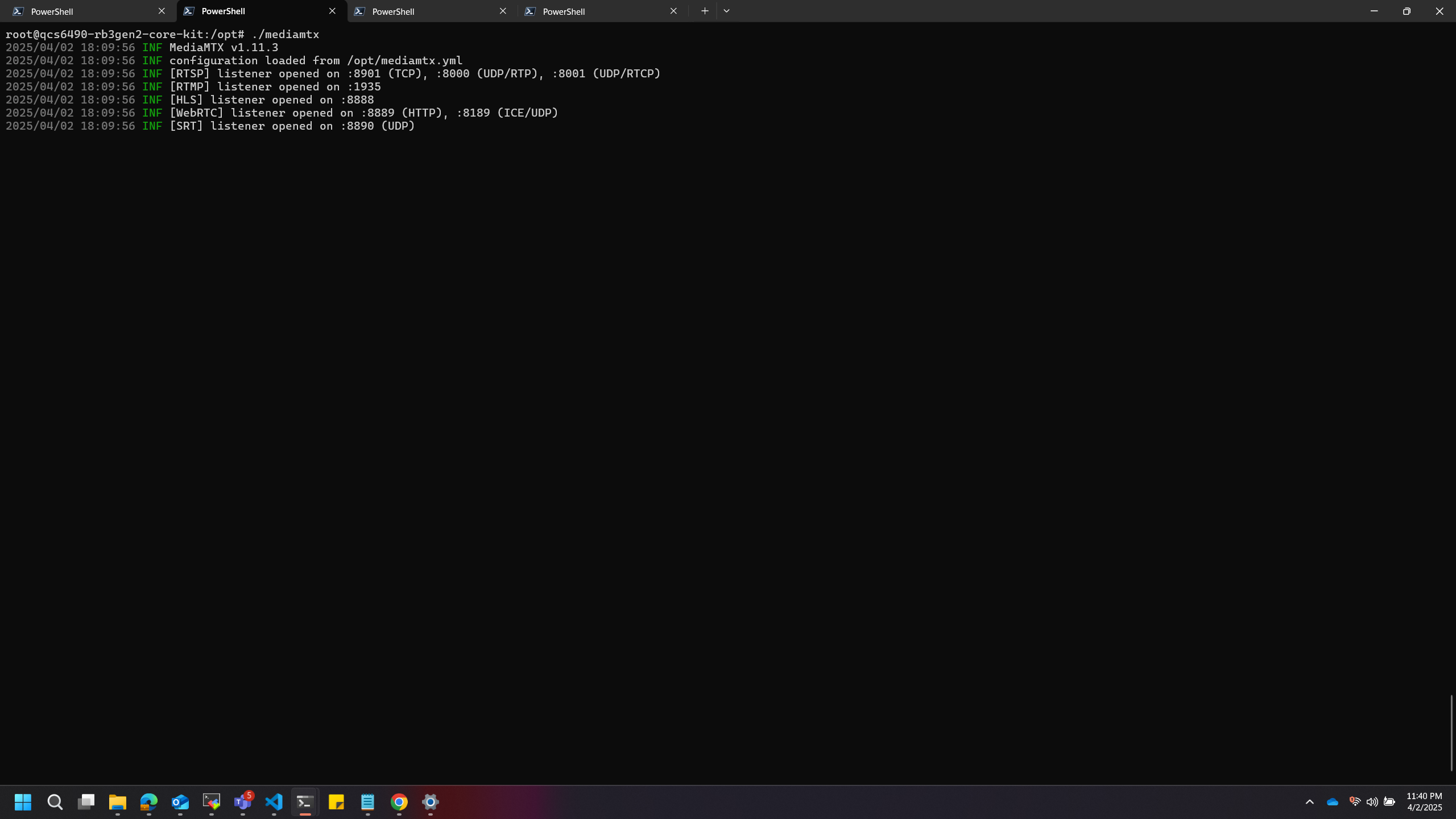Click the '[WebRTC] listener opened' log line

click(x=282, y=113)
